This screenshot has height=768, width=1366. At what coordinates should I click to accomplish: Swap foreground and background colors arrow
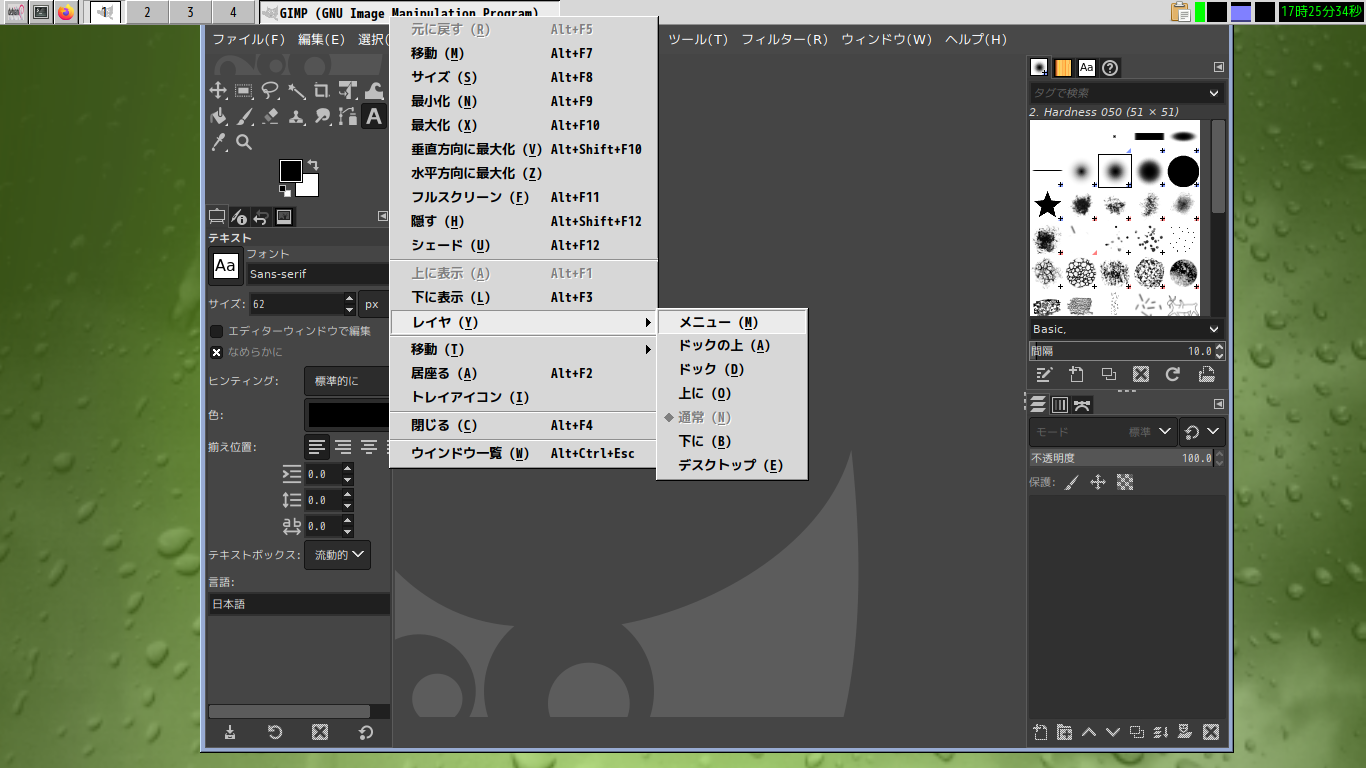pos(312,165)
